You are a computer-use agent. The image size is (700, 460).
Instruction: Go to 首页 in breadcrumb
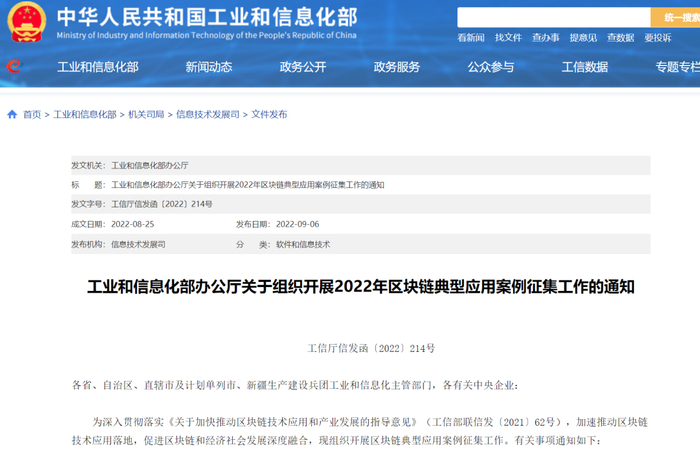click(32, 114)
